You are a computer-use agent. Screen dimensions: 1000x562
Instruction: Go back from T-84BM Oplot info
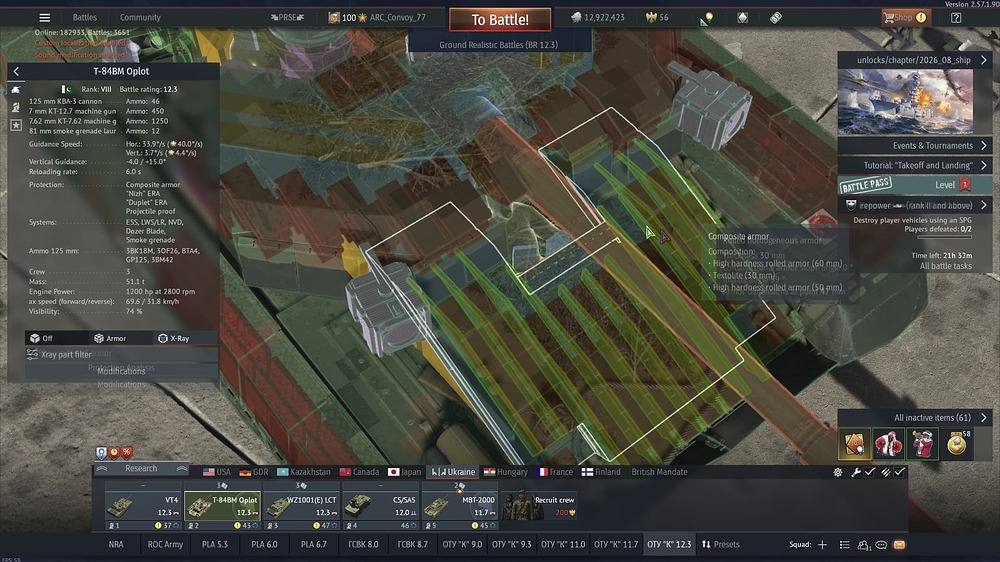point(17,71)
